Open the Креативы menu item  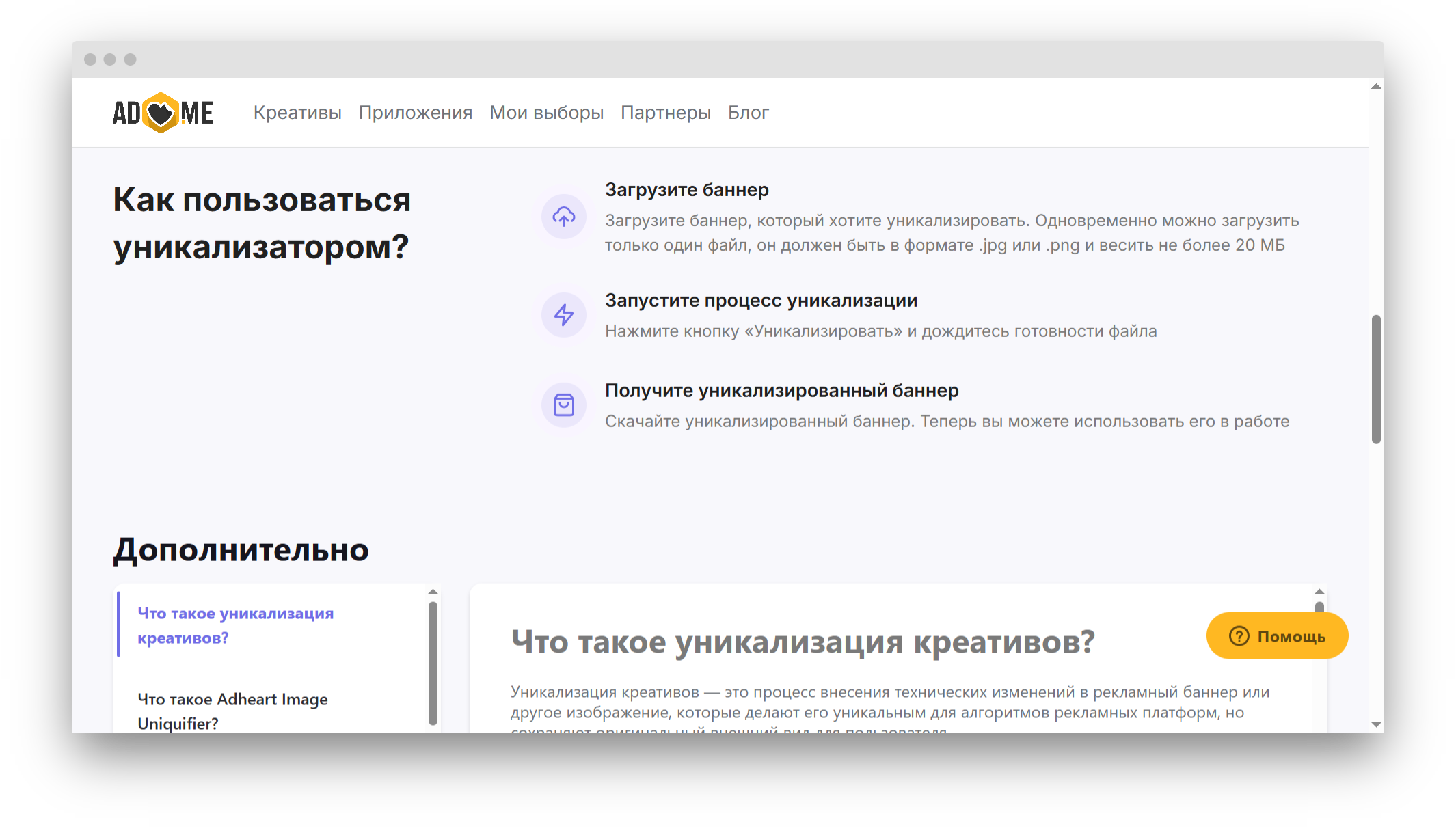pyautogui.click(x=297, y=112)
